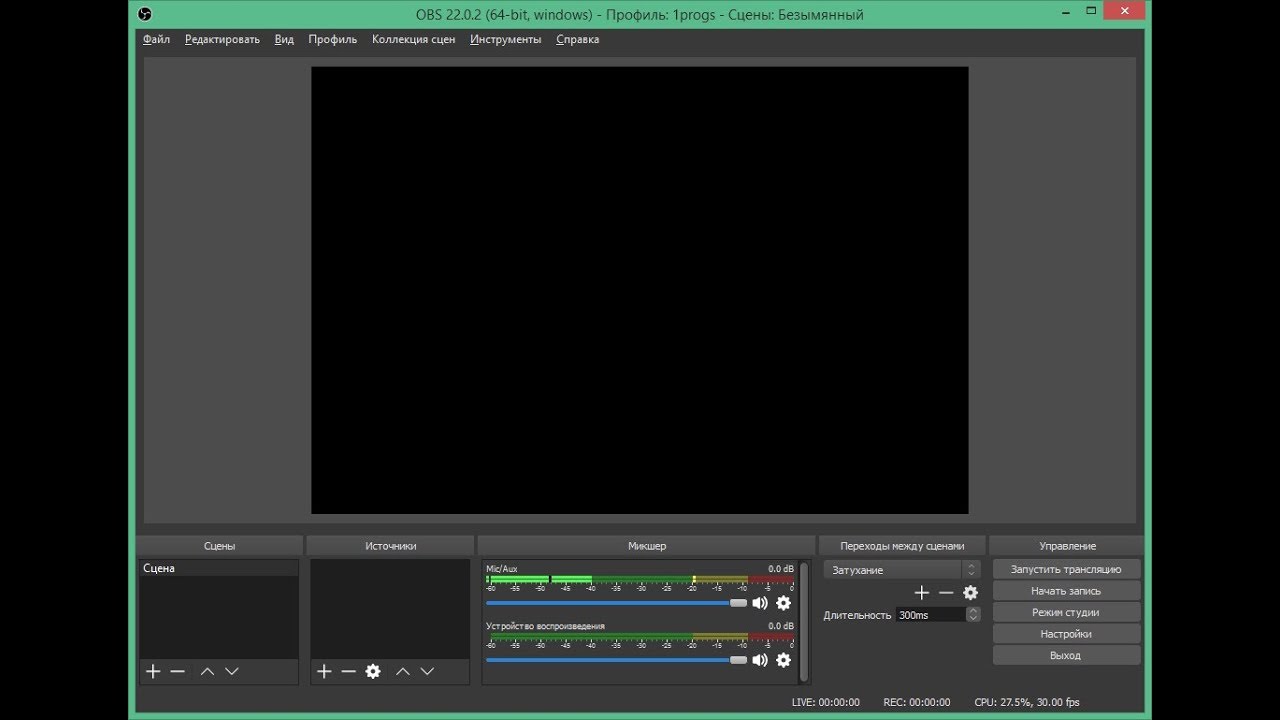Adjust the Устройство воспроизведения volume slider
1280x720 pixels.
coord(616,660)
